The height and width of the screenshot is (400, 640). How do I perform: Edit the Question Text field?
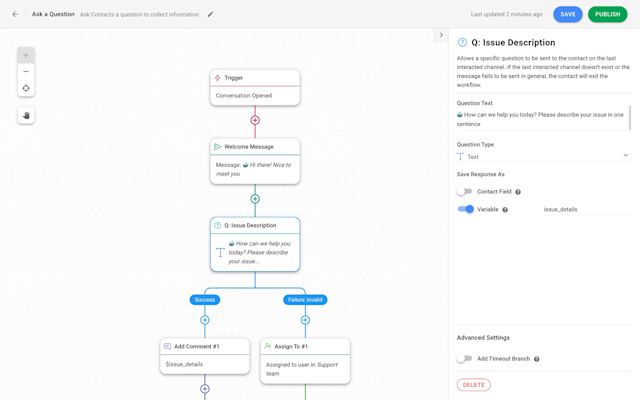pyautogui.click(x=542, y=119)
